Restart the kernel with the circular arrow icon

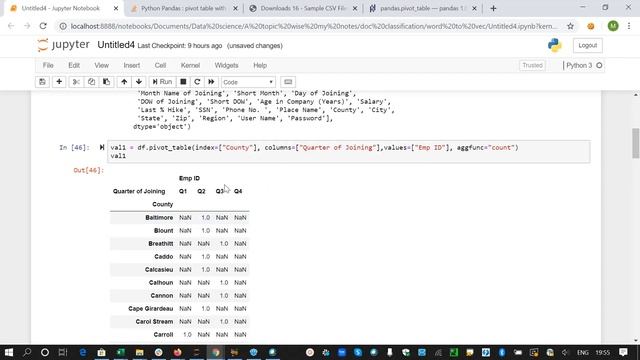pyautogui.click(x=197, y=82)
